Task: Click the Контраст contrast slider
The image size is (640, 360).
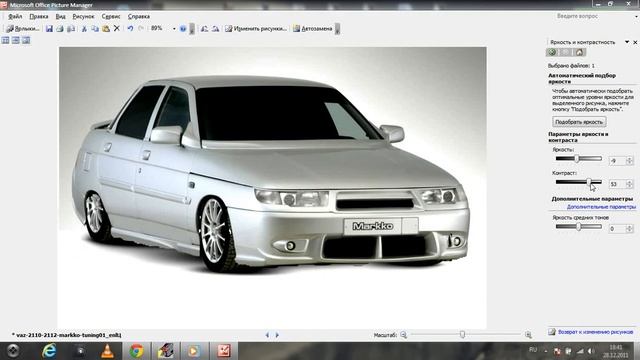Action: (x=578, y=182)
